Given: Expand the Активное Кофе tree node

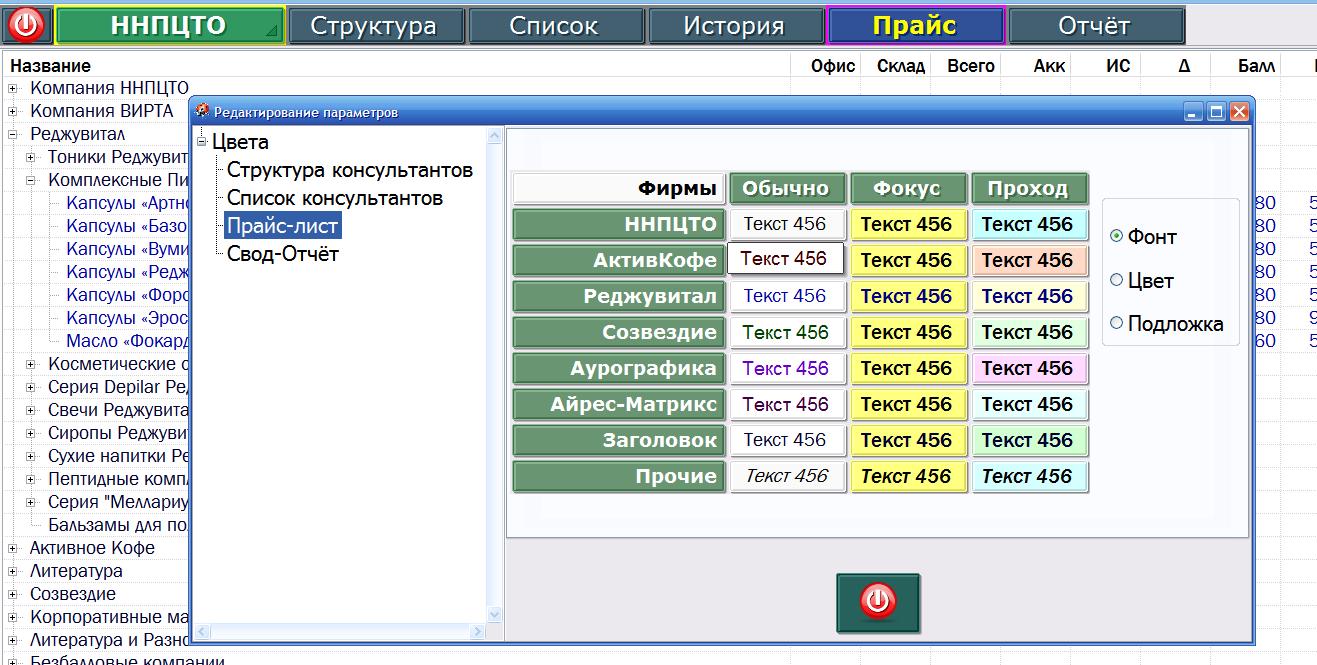Looking at the screenshot, I should pos(14,548).
